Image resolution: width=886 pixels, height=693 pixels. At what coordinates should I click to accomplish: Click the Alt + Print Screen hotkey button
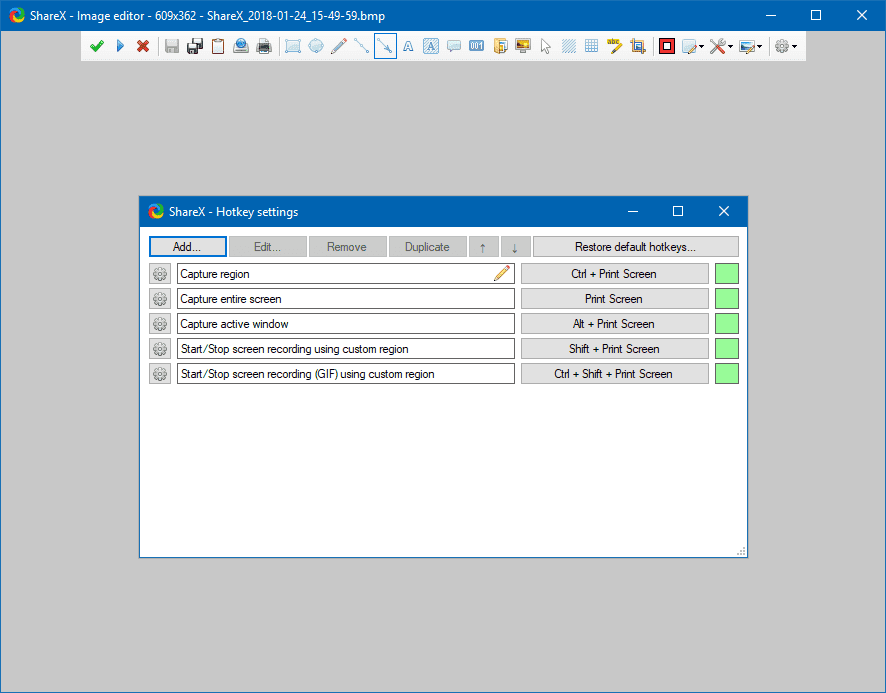pos(614,323)
